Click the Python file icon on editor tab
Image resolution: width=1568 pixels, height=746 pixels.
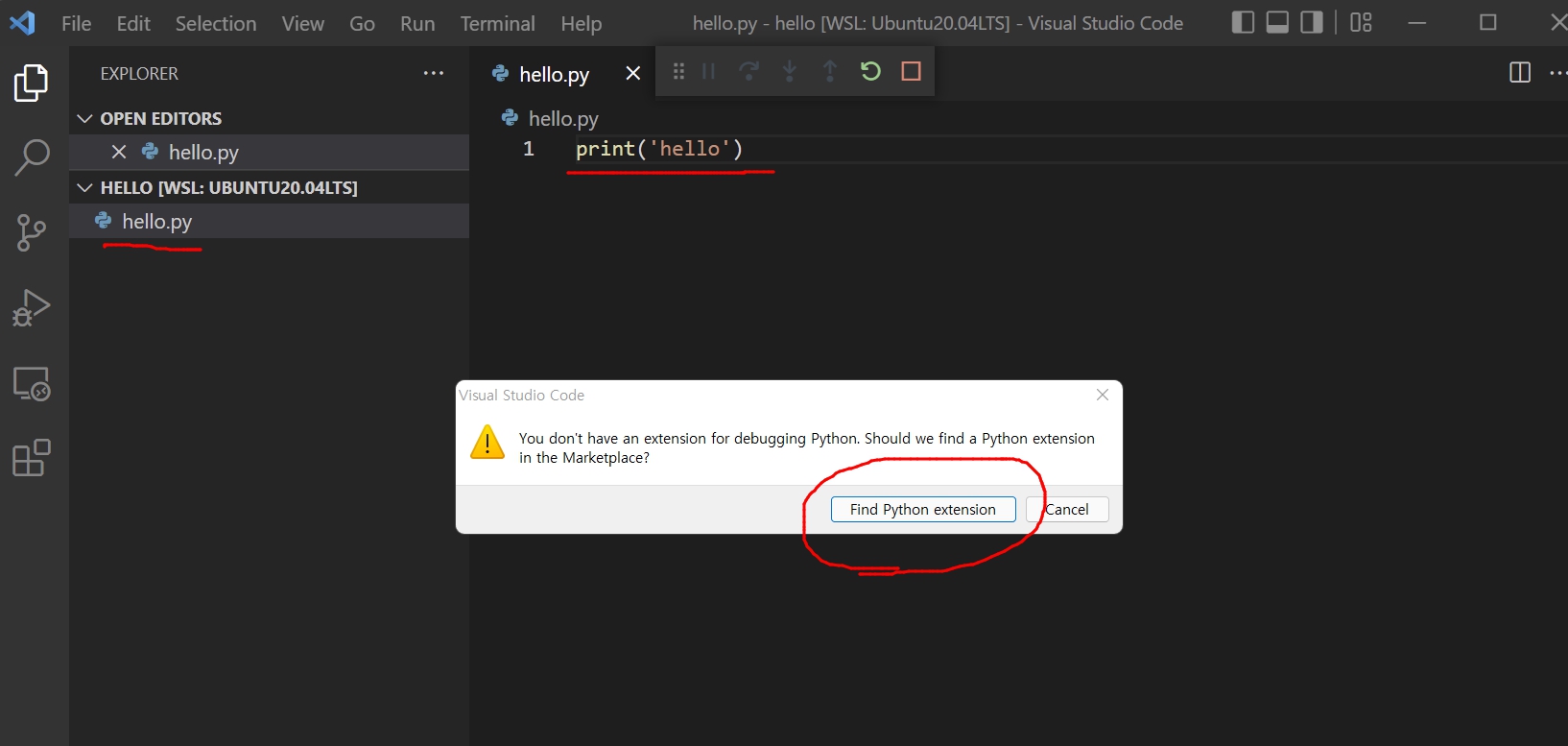point(500,73)
